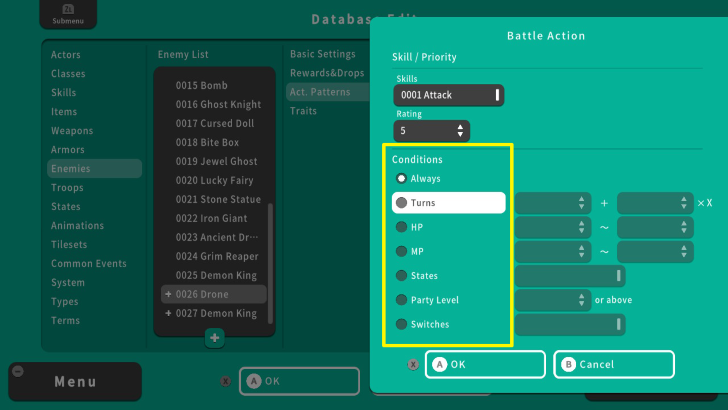728x410 pixels.
Task: Select enemy 0025 Demon King
Action: pos(214,275)
